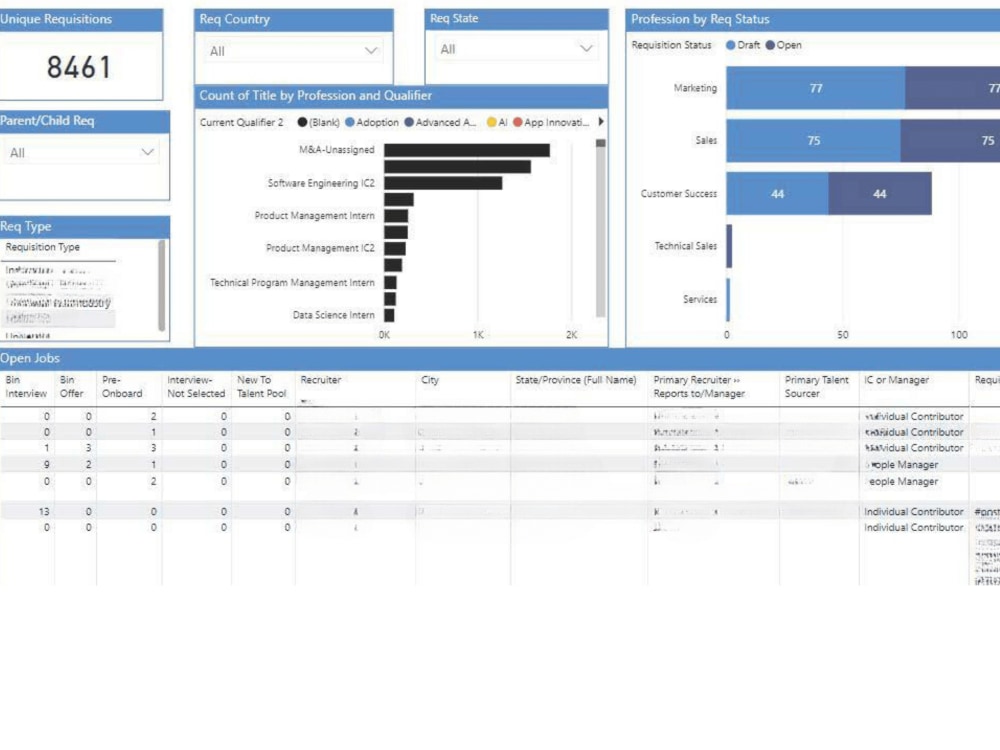The height and width of the screenshot is (750, 1000).
Task: Toggle the second requisition type in the slicer
Action: [x=60, y=283]
